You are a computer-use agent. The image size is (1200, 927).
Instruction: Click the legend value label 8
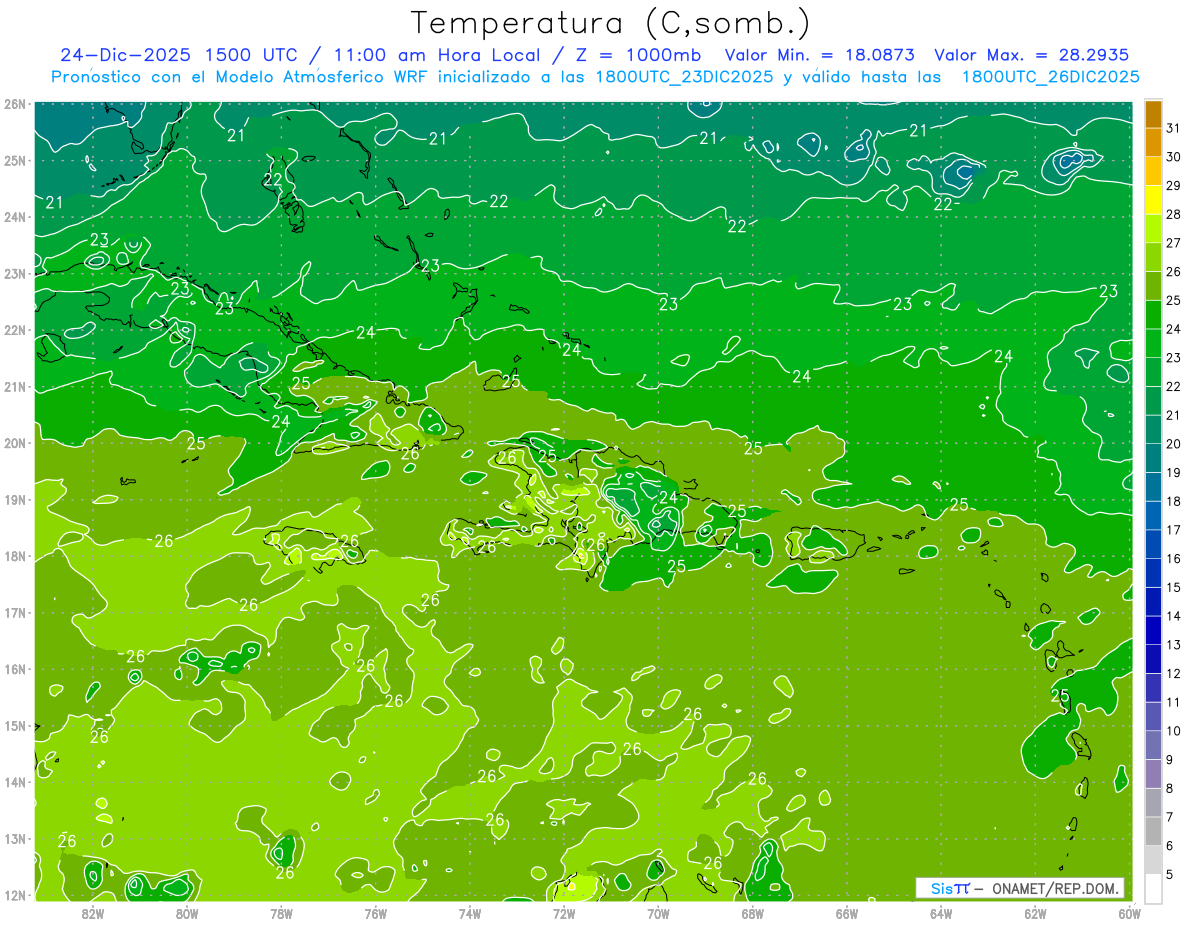point(1172,788)
